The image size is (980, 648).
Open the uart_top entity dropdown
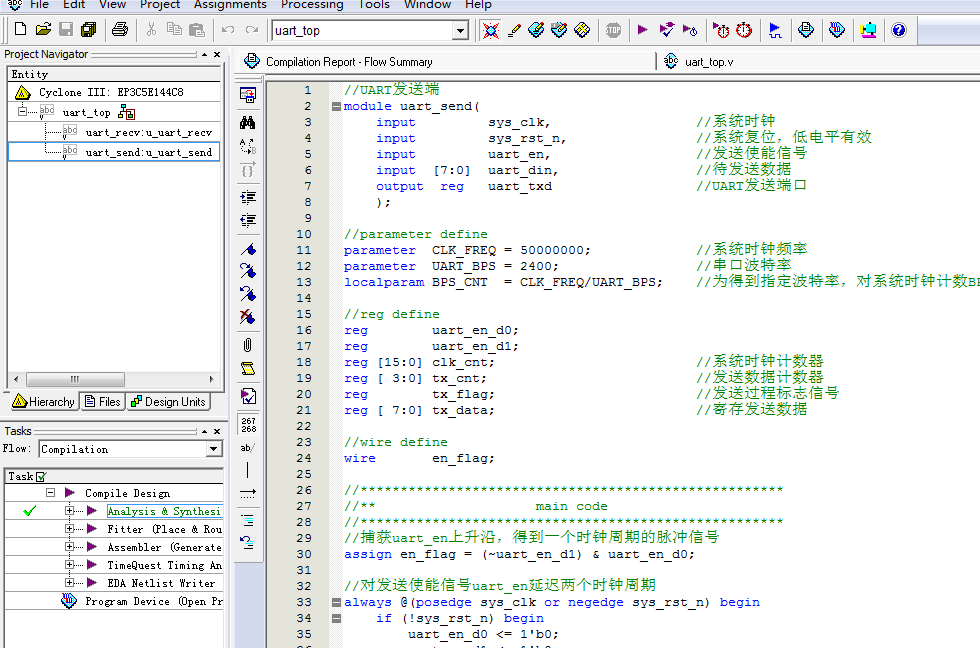tap(459, 30)
